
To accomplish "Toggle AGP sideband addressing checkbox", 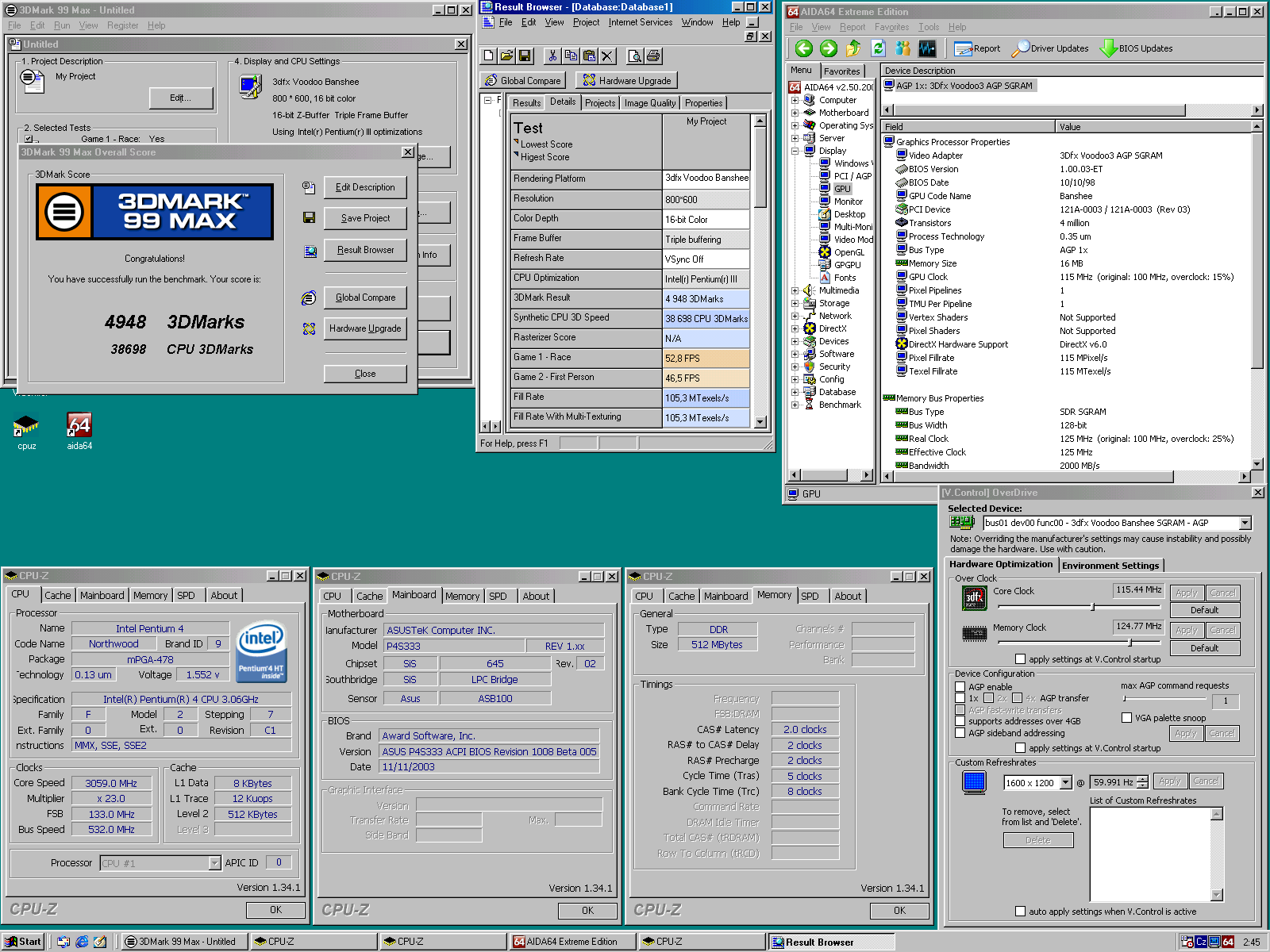I will [x=960, y=733].
